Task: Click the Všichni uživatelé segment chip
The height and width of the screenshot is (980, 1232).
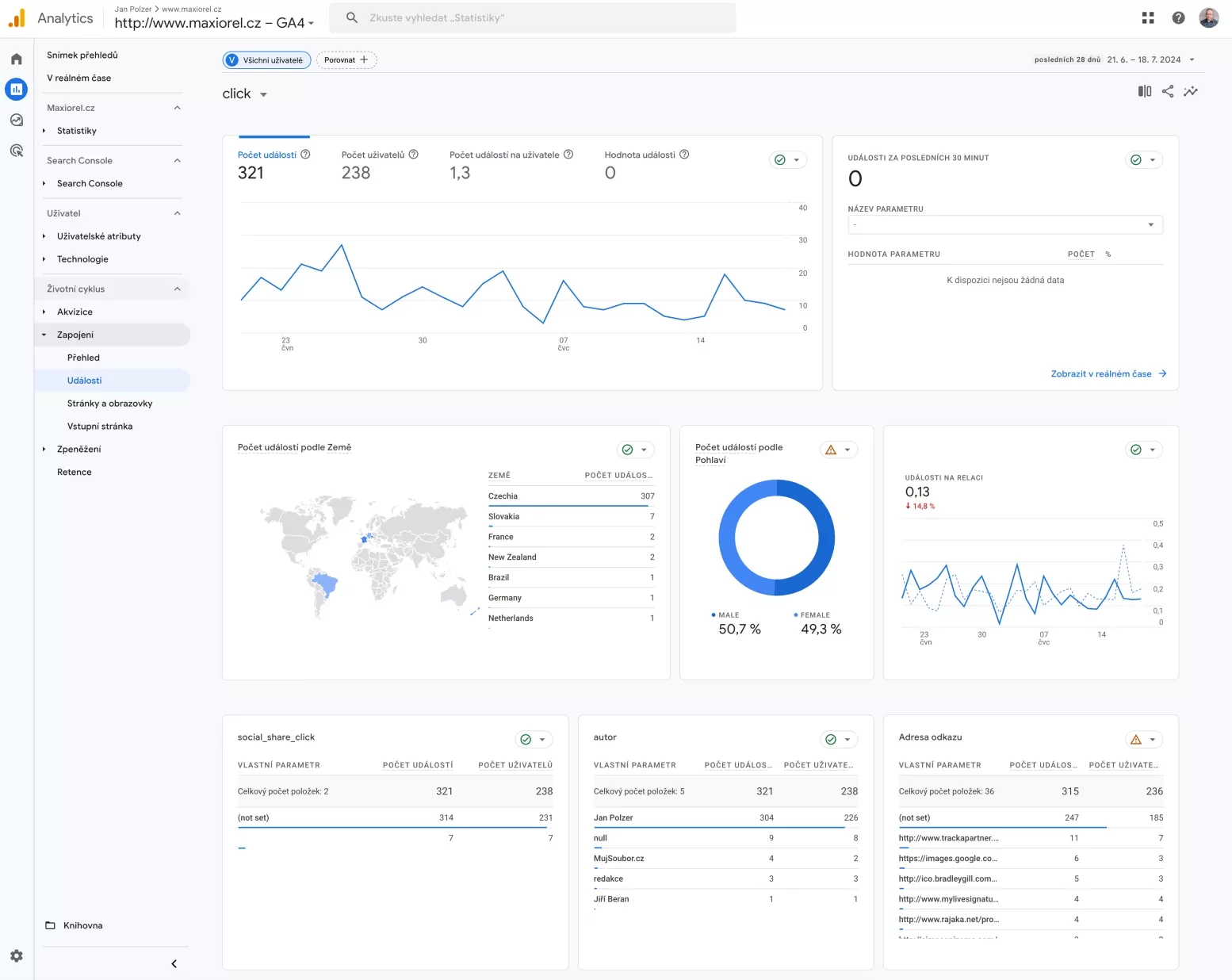Action: [266, 60]
